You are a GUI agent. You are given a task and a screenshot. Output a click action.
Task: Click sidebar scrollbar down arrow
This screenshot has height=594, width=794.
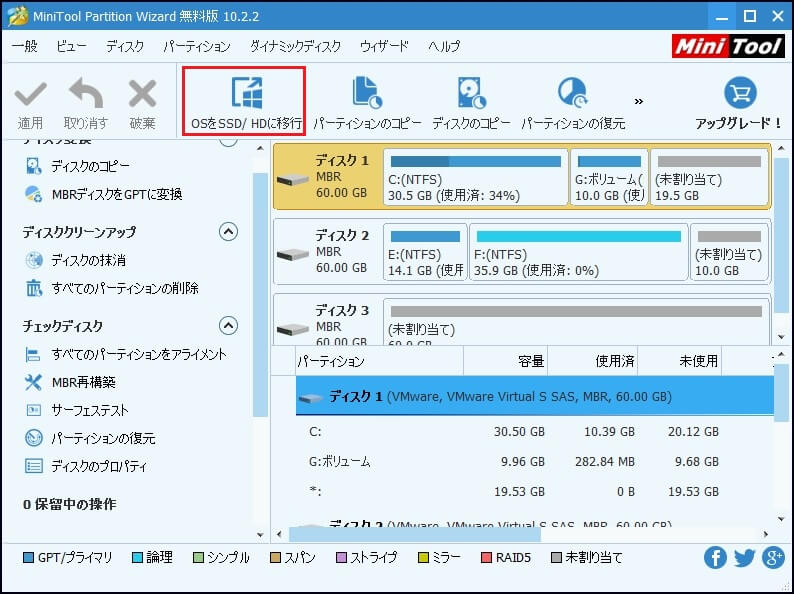(260, 535)
